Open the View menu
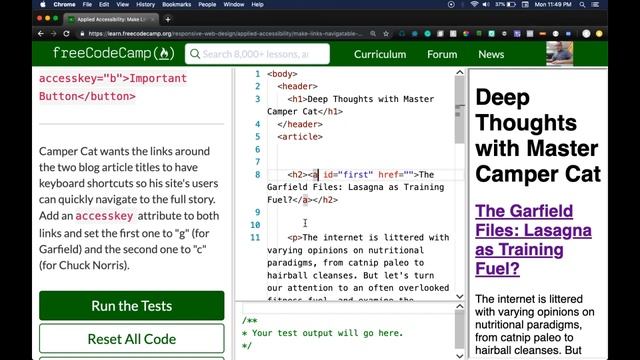Image resolution: width=640 pixels, height=360 pixels. [122, 4]
